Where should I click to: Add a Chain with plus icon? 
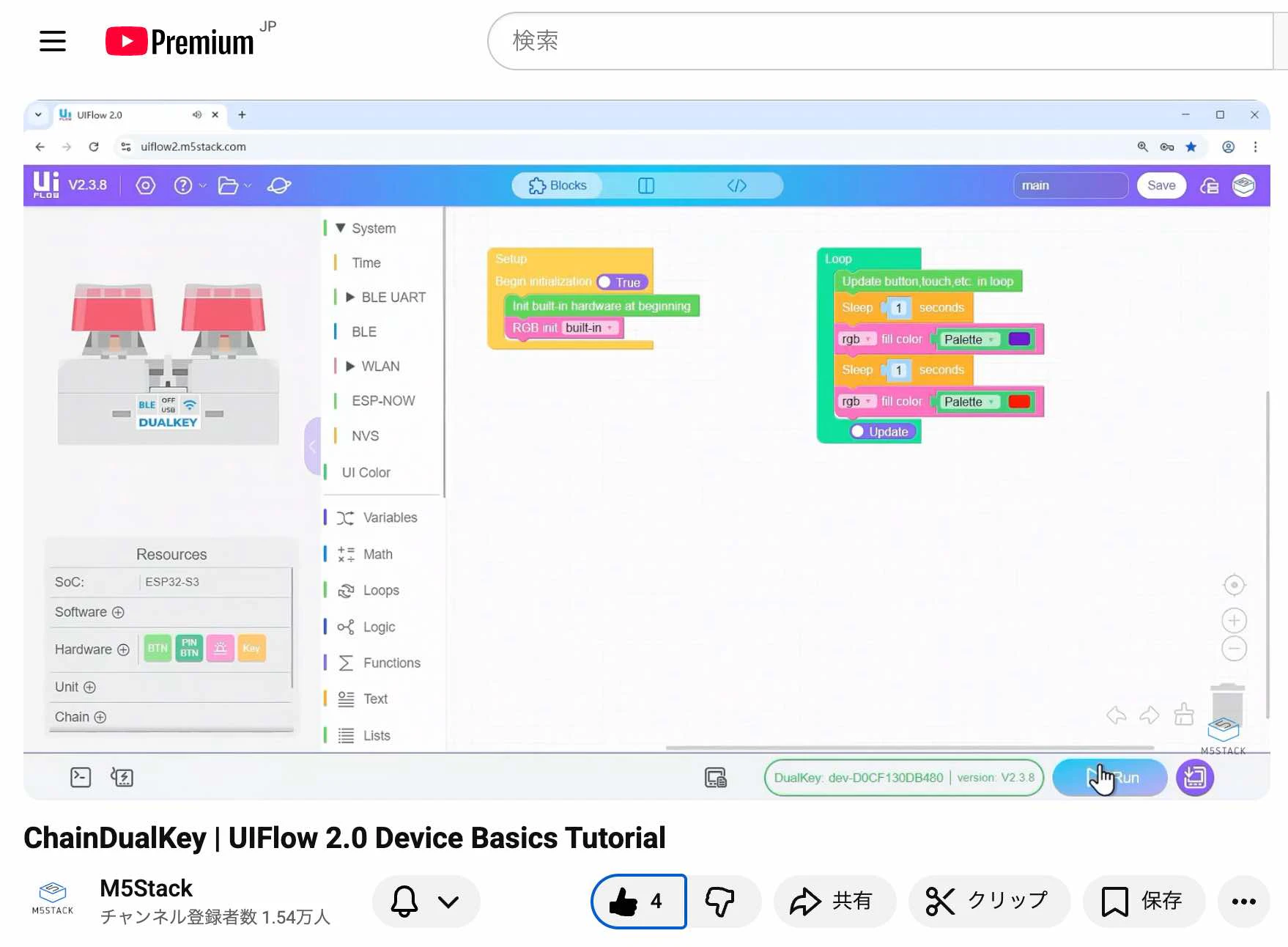click(100, 717)
